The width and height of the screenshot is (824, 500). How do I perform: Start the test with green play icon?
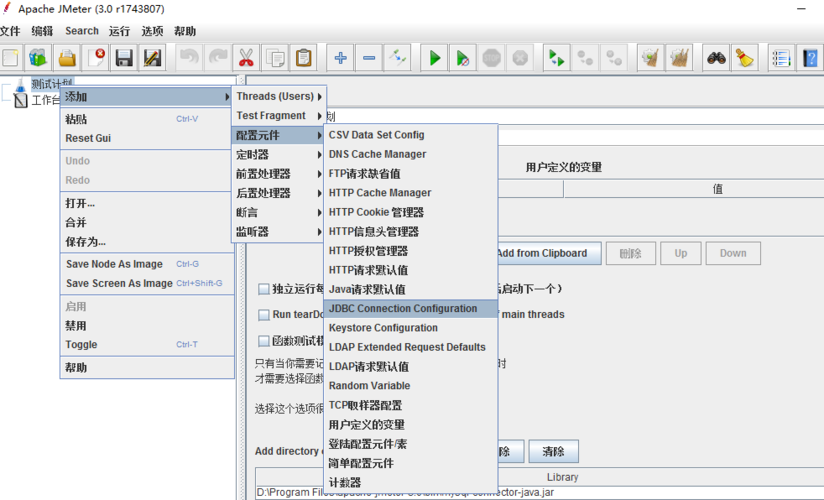[435, 57]
